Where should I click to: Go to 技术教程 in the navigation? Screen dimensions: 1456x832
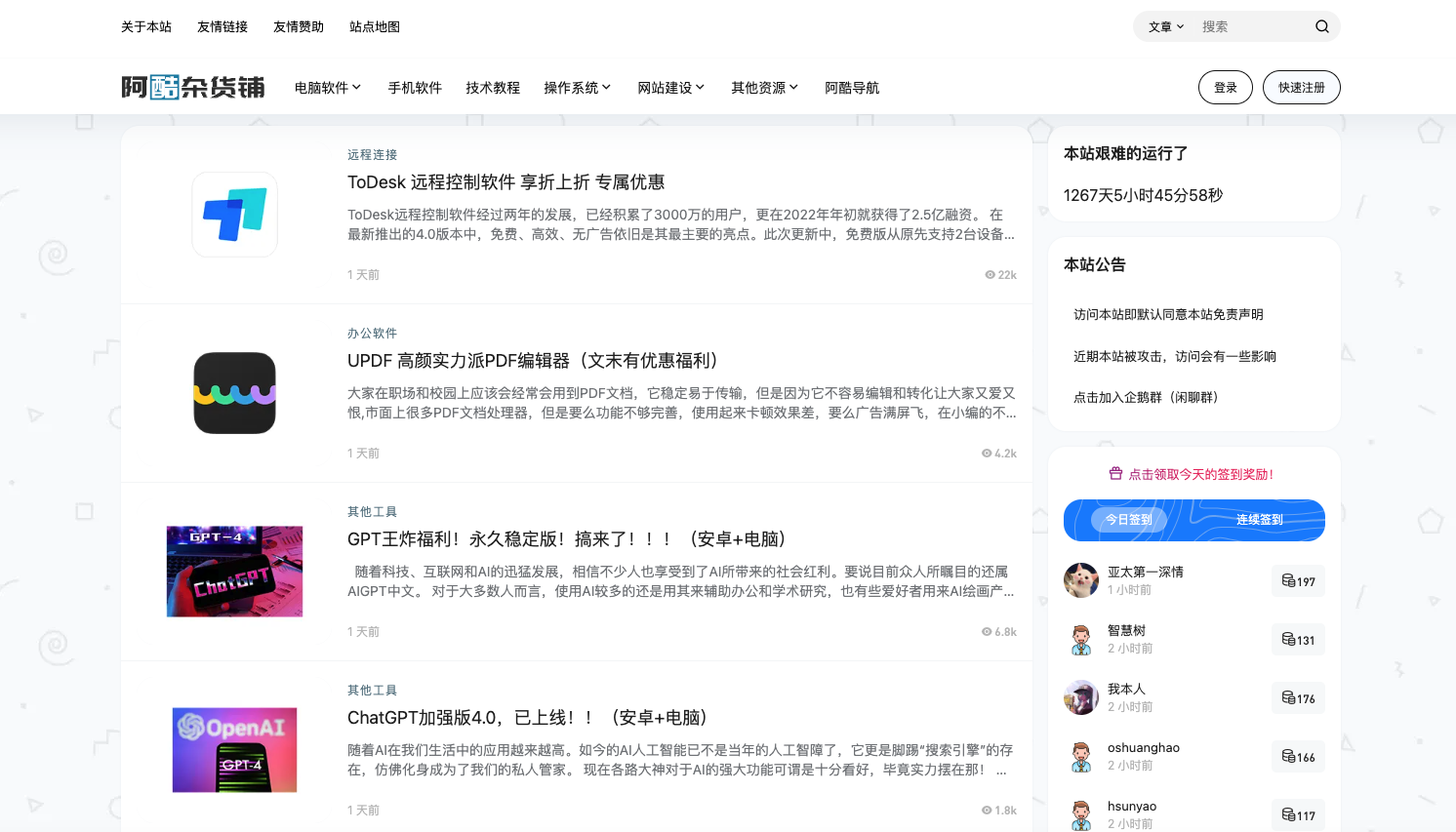click(493, 88)
